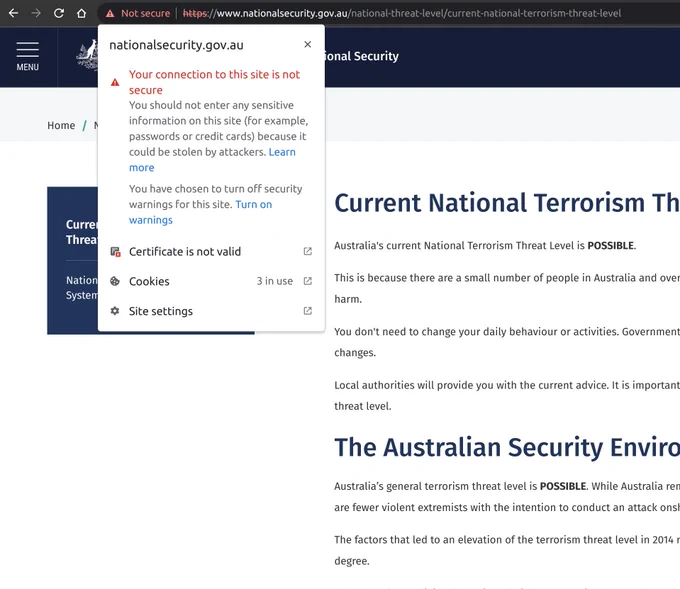Open 'Certificate is not valid' entry
Viewport: 680px width, 589px height.
[211, 252]
